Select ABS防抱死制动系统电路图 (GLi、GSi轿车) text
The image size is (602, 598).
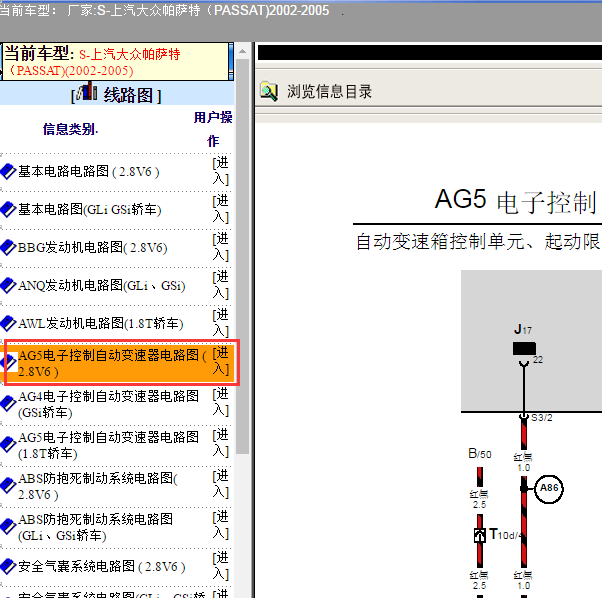point(96,527)
